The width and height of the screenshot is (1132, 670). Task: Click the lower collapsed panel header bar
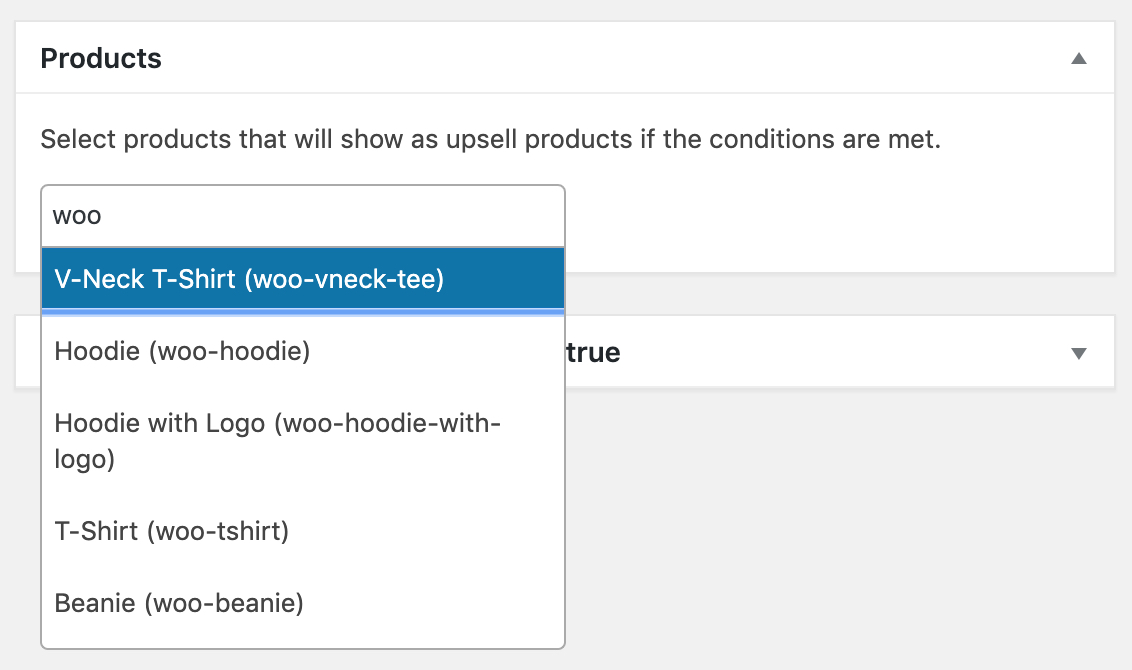800,351
